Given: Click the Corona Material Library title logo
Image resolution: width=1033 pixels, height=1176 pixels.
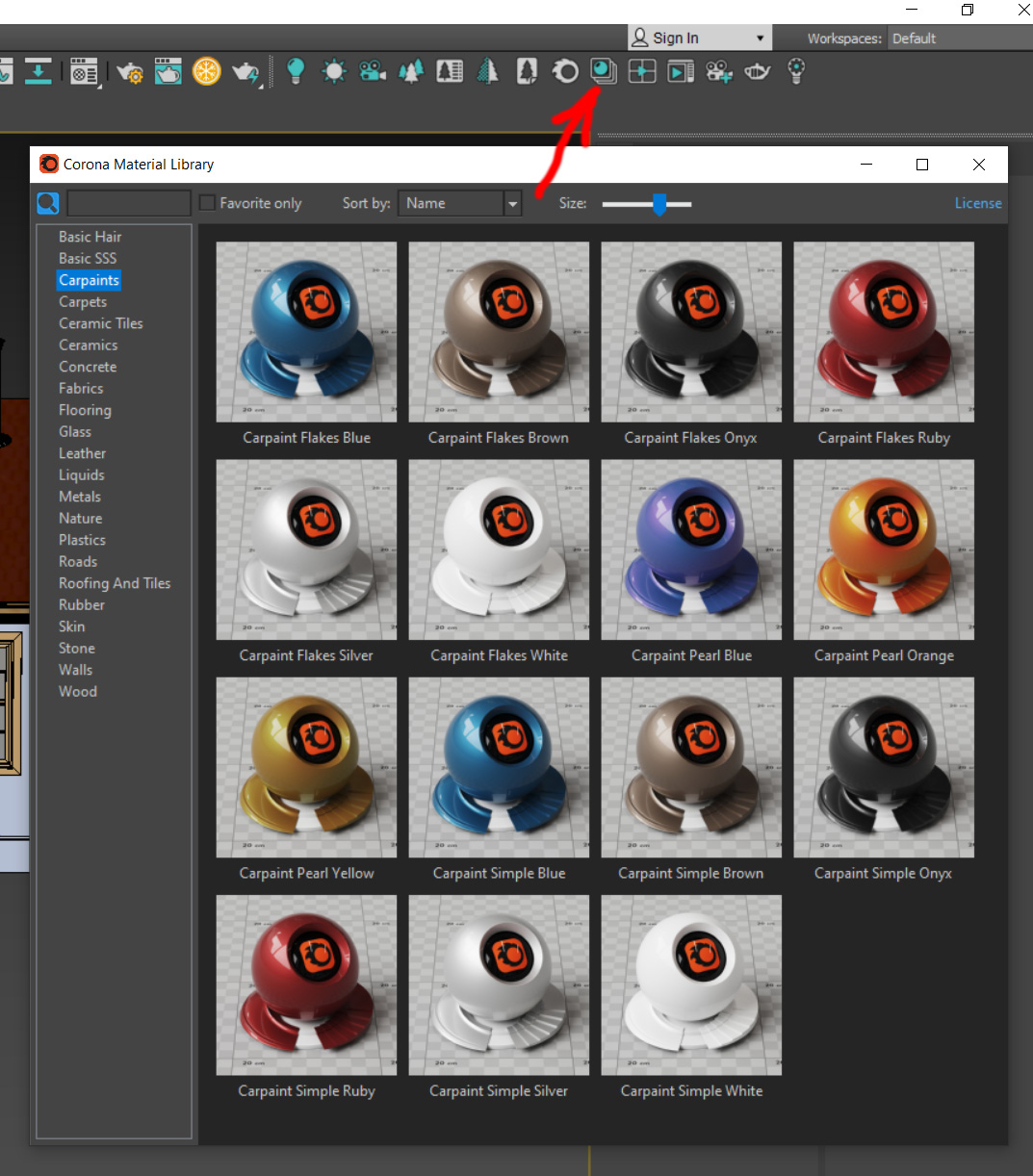Looking at the screenshot, I should (x=49, y=165).
